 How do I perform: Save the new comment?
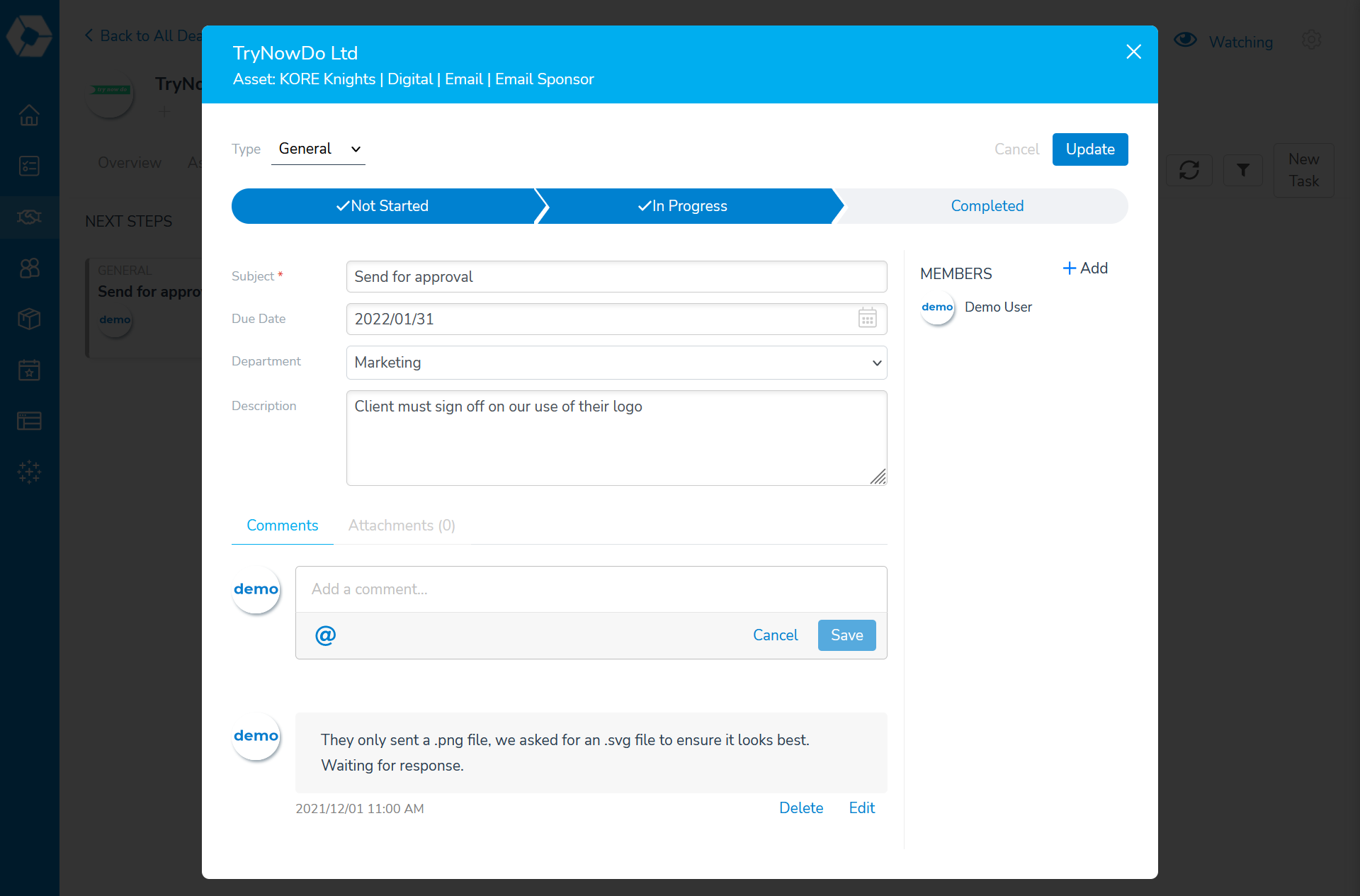pos(846,635)
